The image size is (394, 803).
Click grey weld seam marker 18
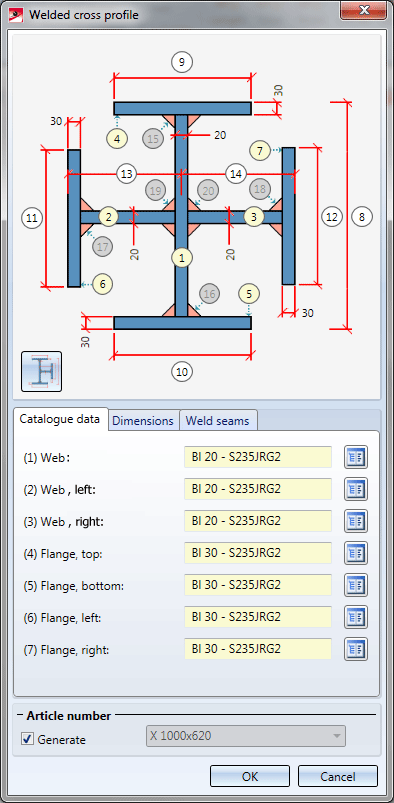click(x=260, y=189)
